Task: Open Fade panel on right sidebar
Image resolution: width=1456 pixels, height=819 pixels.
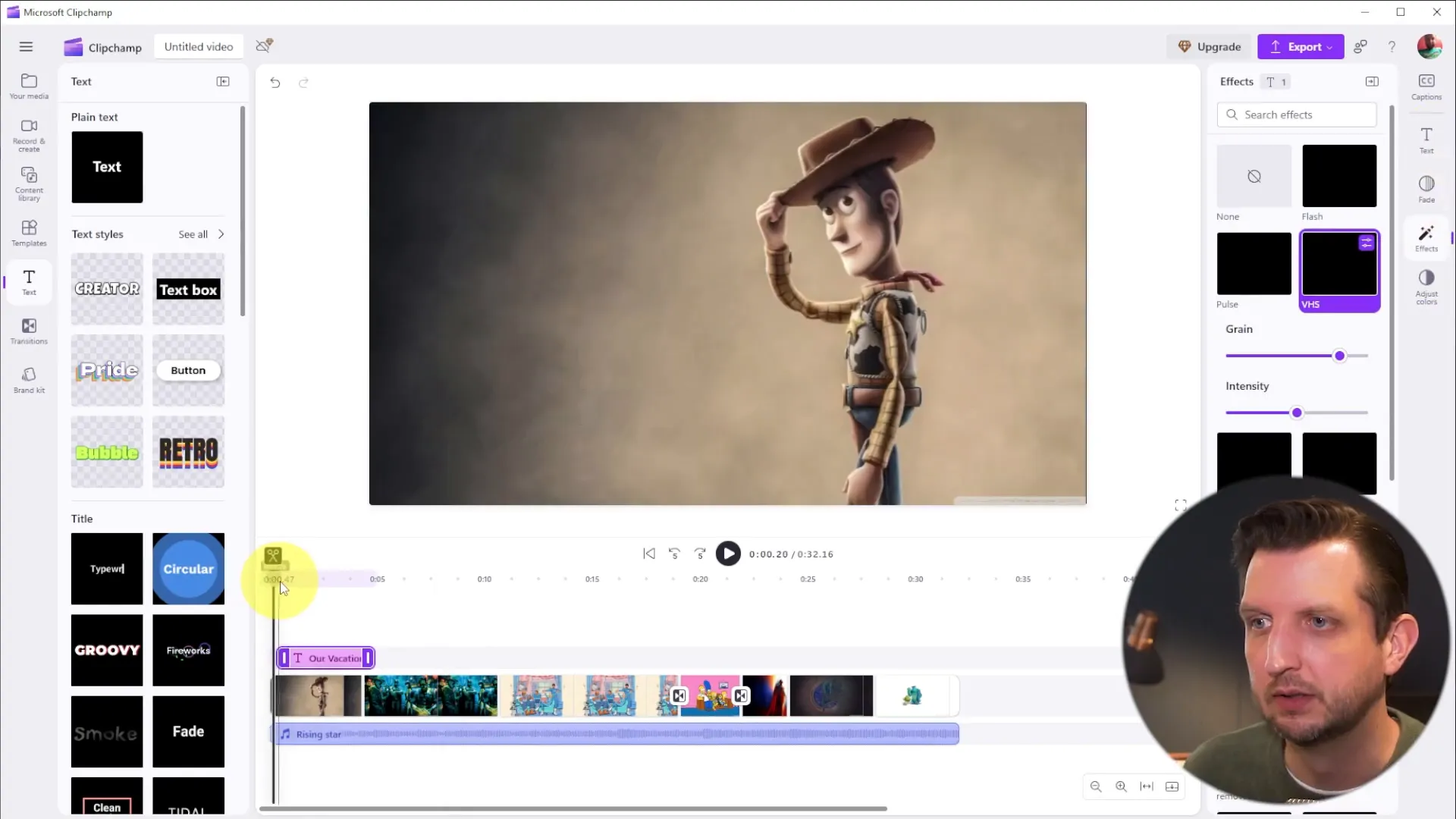Action: point(1426,189)
